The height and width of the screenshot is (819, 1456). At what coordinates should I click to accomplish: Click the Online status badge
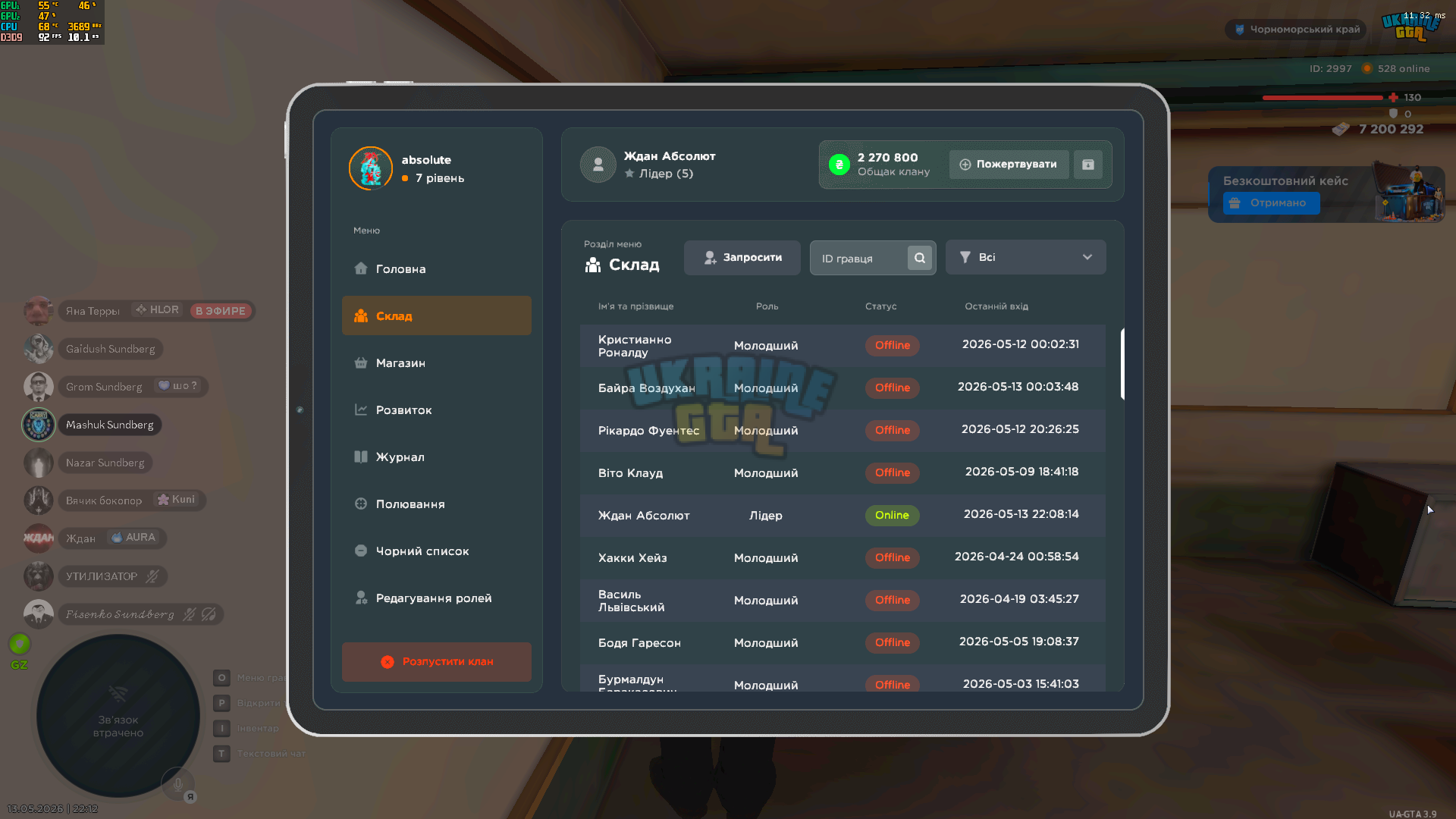click(x=892, y=516)
